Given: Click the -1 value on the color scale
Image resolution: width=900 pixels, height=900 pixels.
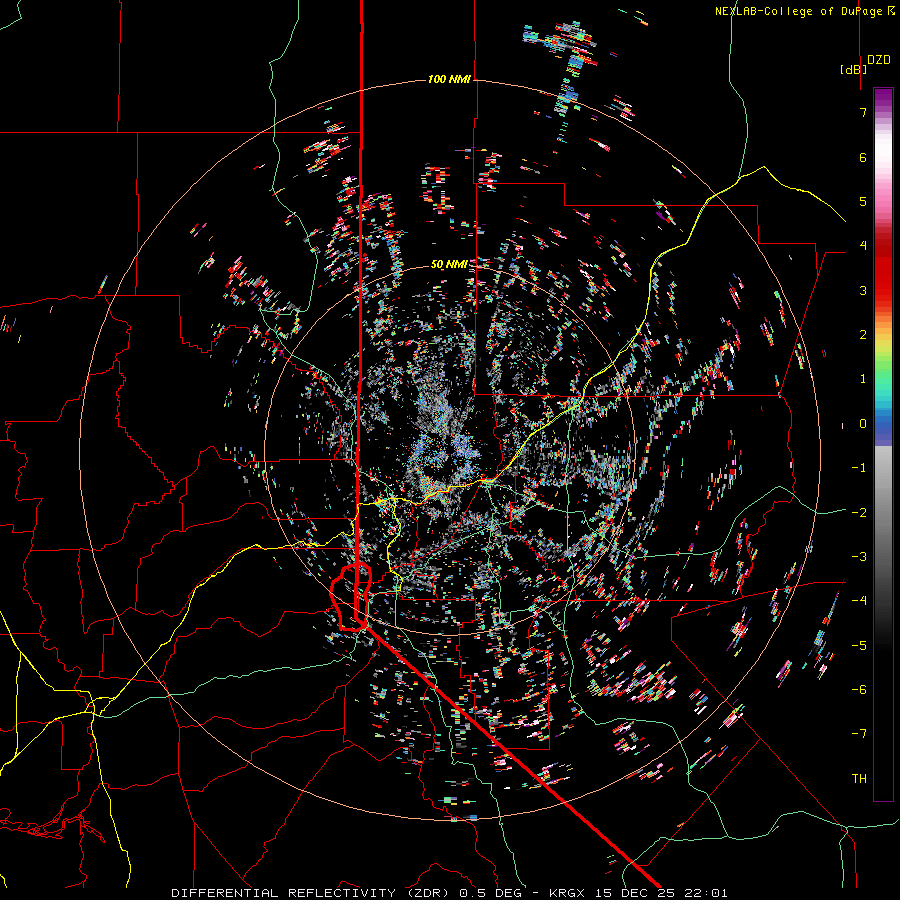Looking at the screenshot, I should pyautogui.click(x=859, y=468).
